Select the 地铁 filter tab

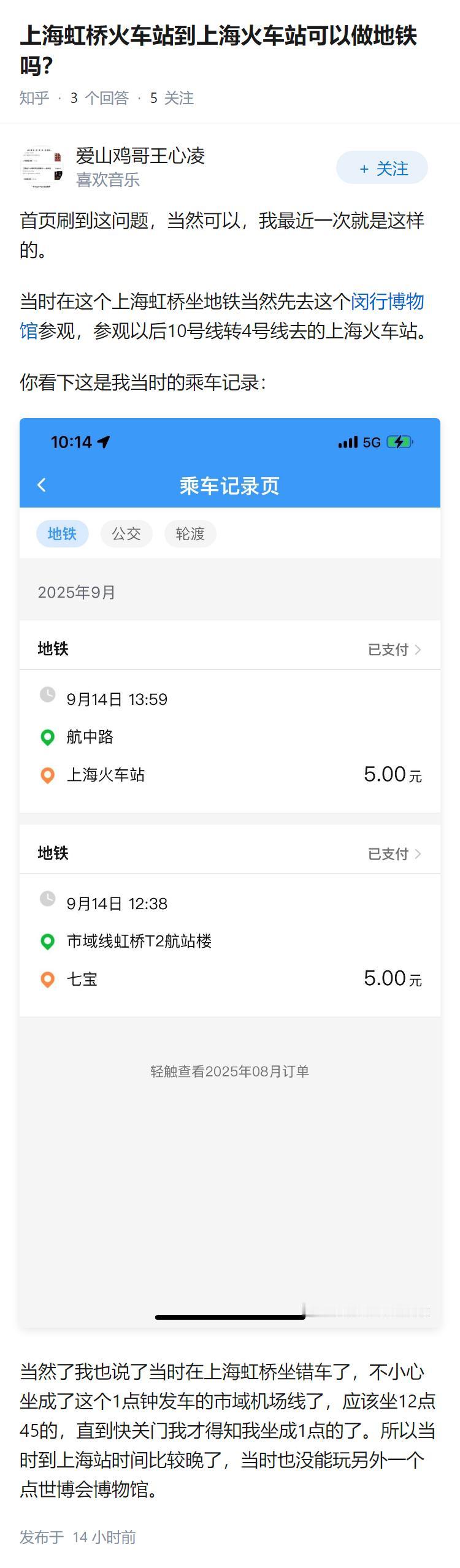pyautogui.click(x=62, y=534)
